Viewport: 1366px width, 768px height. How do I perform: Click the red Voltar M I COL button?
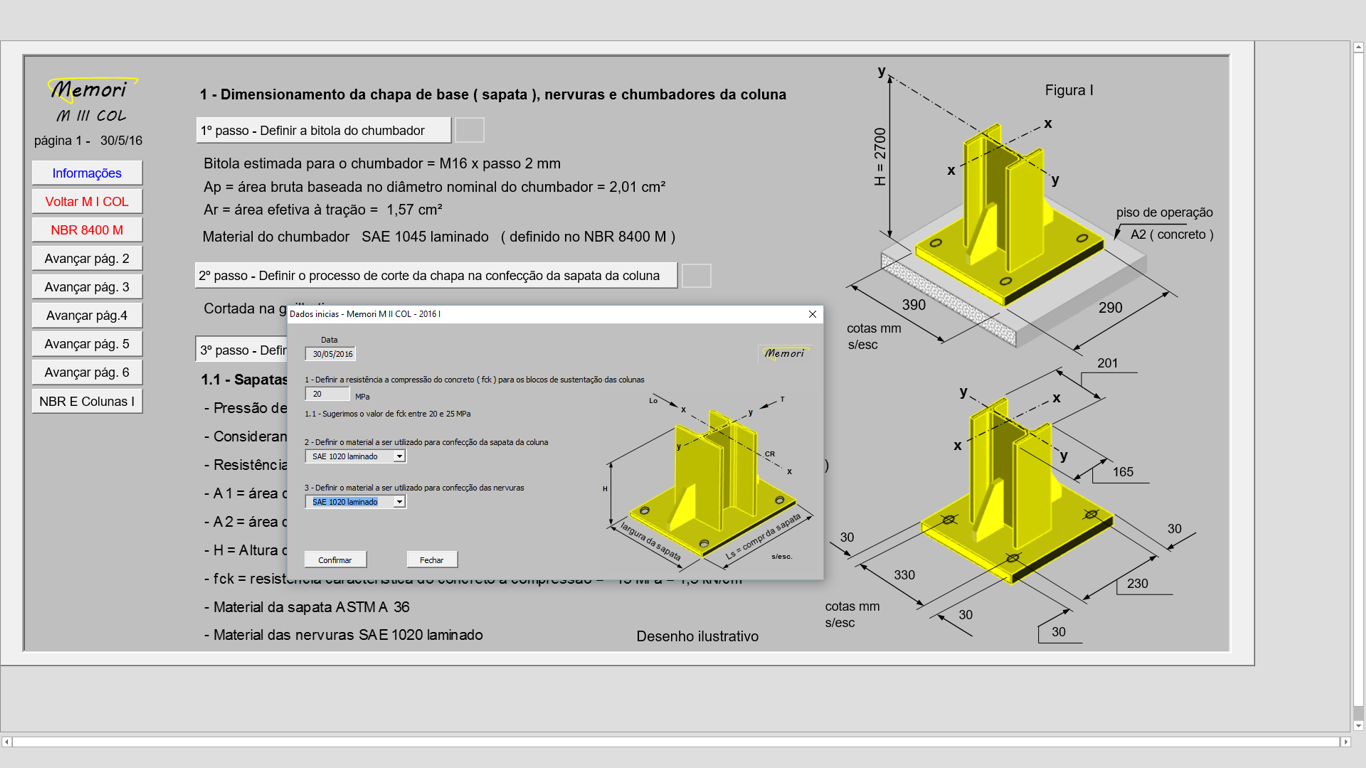pos(87,201)
